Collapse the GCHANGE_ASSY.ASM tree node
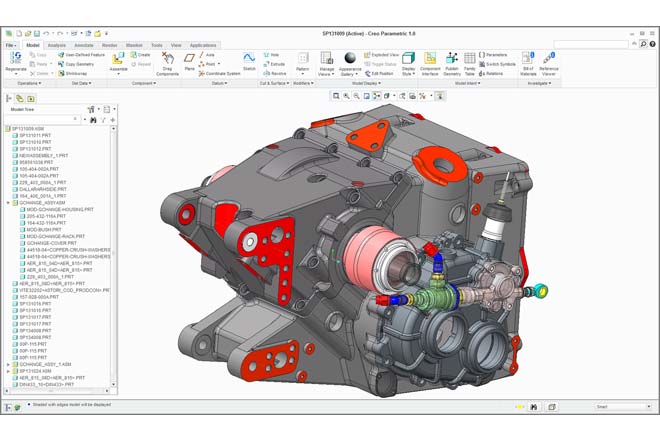Viewport: 660px width, 440px height. [x=8, y=203]
